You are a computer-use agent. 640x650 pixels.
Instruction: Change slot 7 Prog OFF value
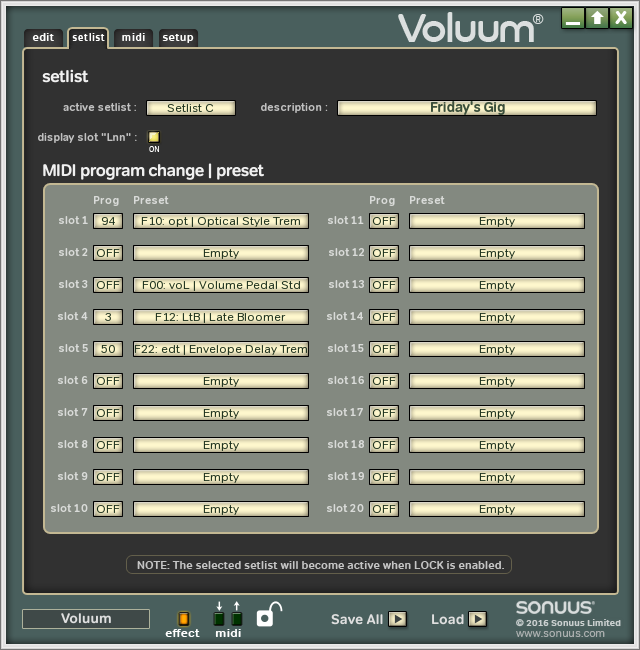click(x=108, y=413)
